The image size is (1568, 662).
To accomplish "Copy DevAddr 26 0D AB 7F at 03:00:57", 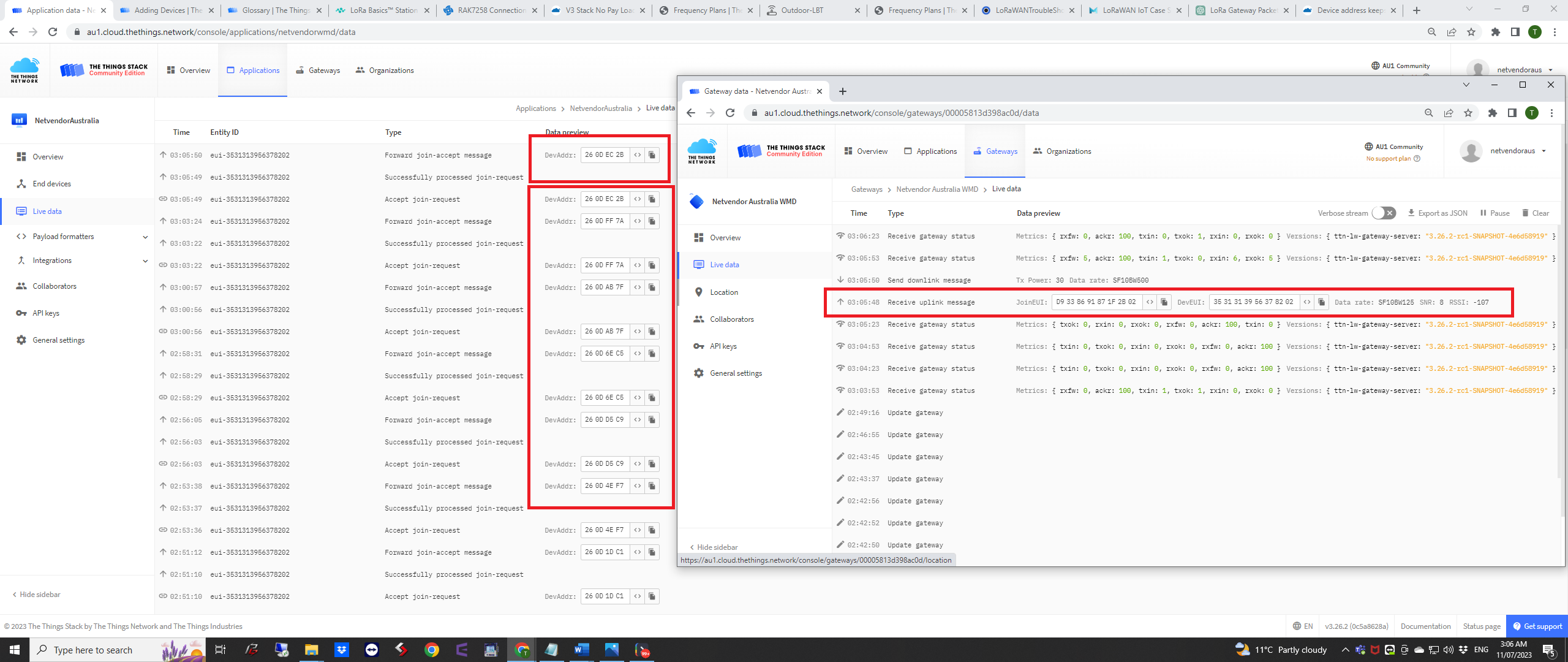I will (x=652, y=287).
